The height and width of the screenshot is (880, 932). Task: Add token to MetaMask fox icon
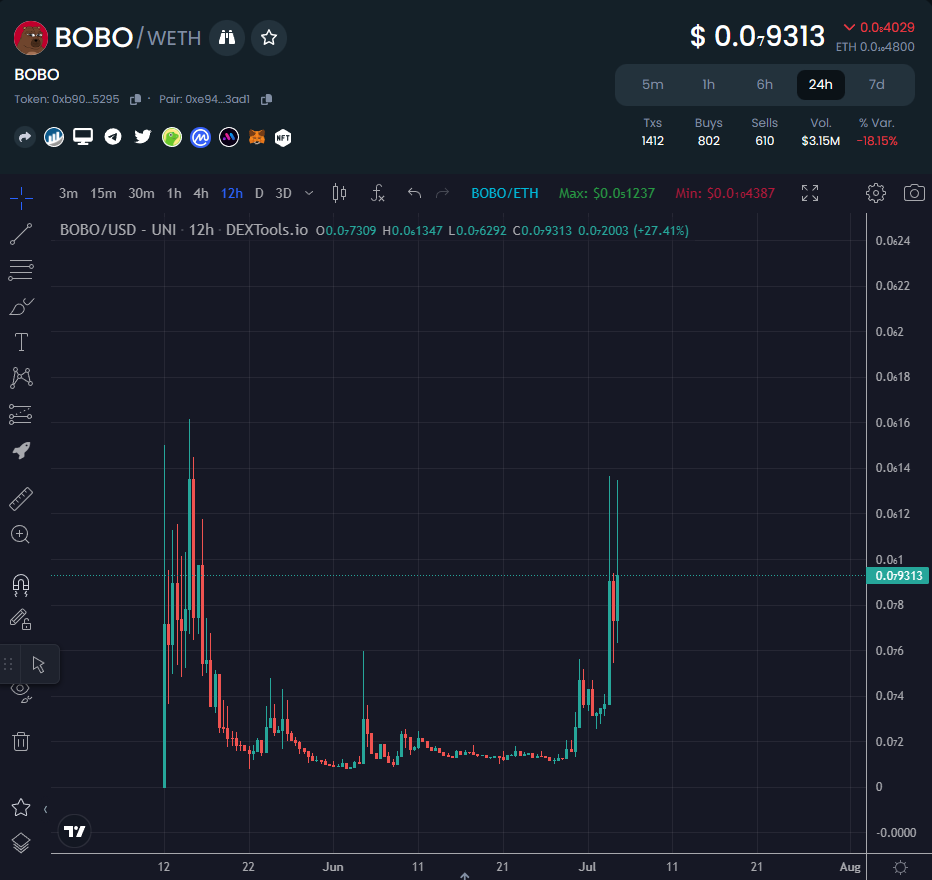click(x=257, y=138)
